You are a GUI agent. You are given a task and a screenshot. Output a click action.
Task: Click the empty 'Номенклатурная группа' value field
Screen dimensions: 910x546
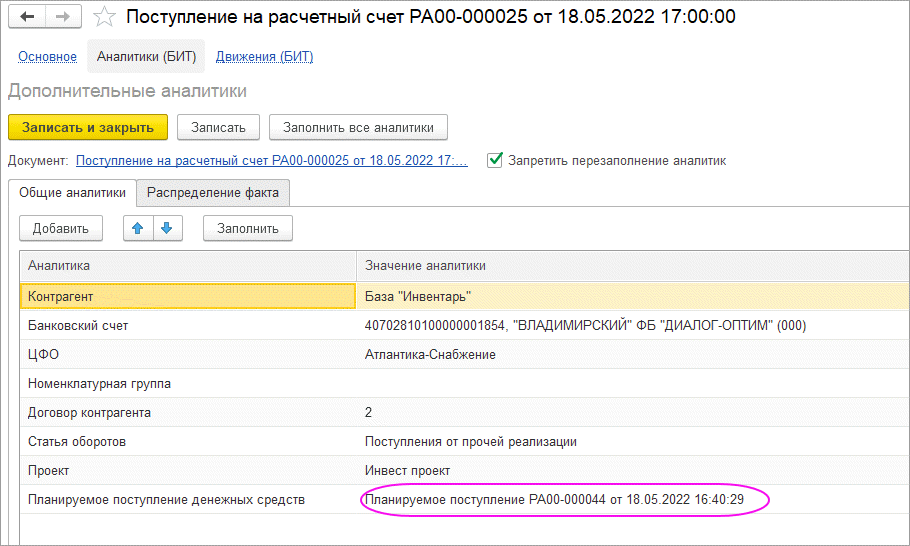pyautogui.click(x=630, y=383)
